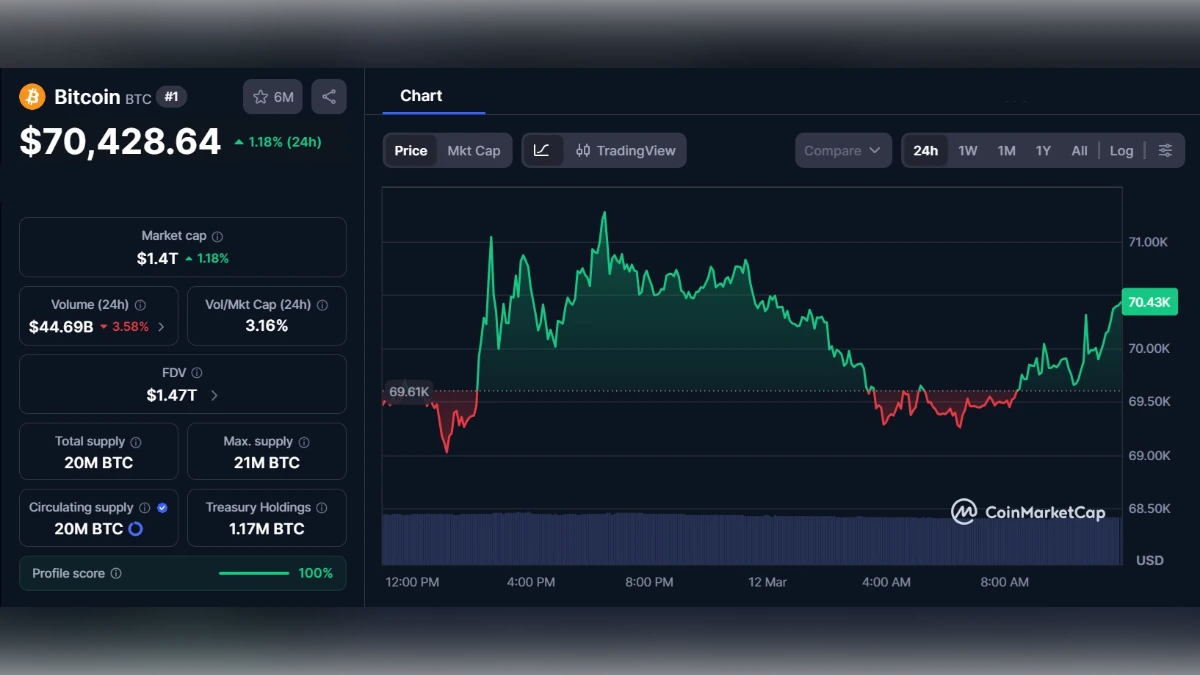Select the line chart style icon
Image resolution: width=1200 pixels, height=675 pixels.
543,149
